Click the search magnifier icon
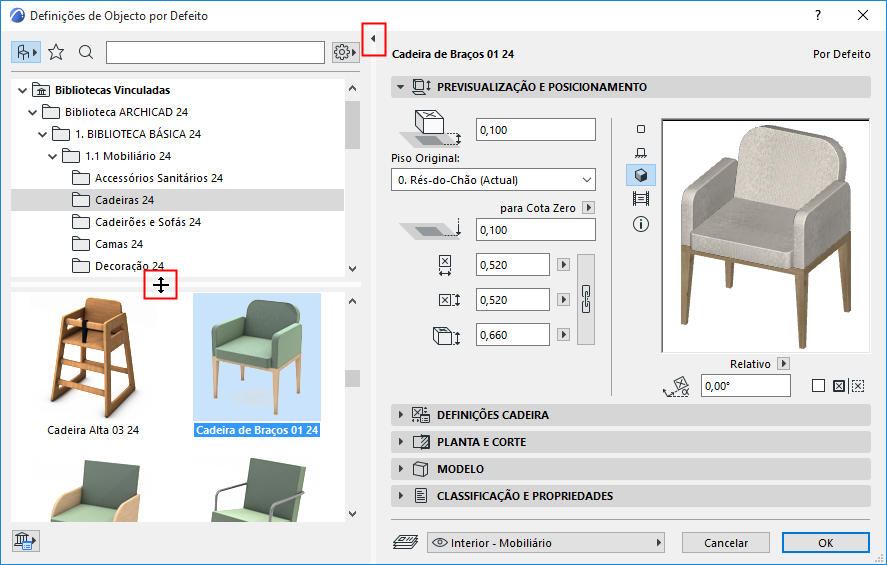Image resolution: width=887 pixels, height=565 pixels. [x=86, y=53]
